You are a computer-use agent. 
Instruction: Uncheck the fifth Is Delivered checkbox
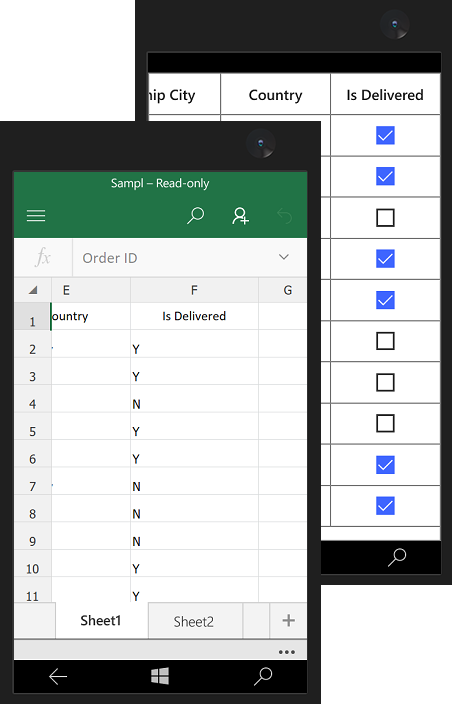(385, 300)
